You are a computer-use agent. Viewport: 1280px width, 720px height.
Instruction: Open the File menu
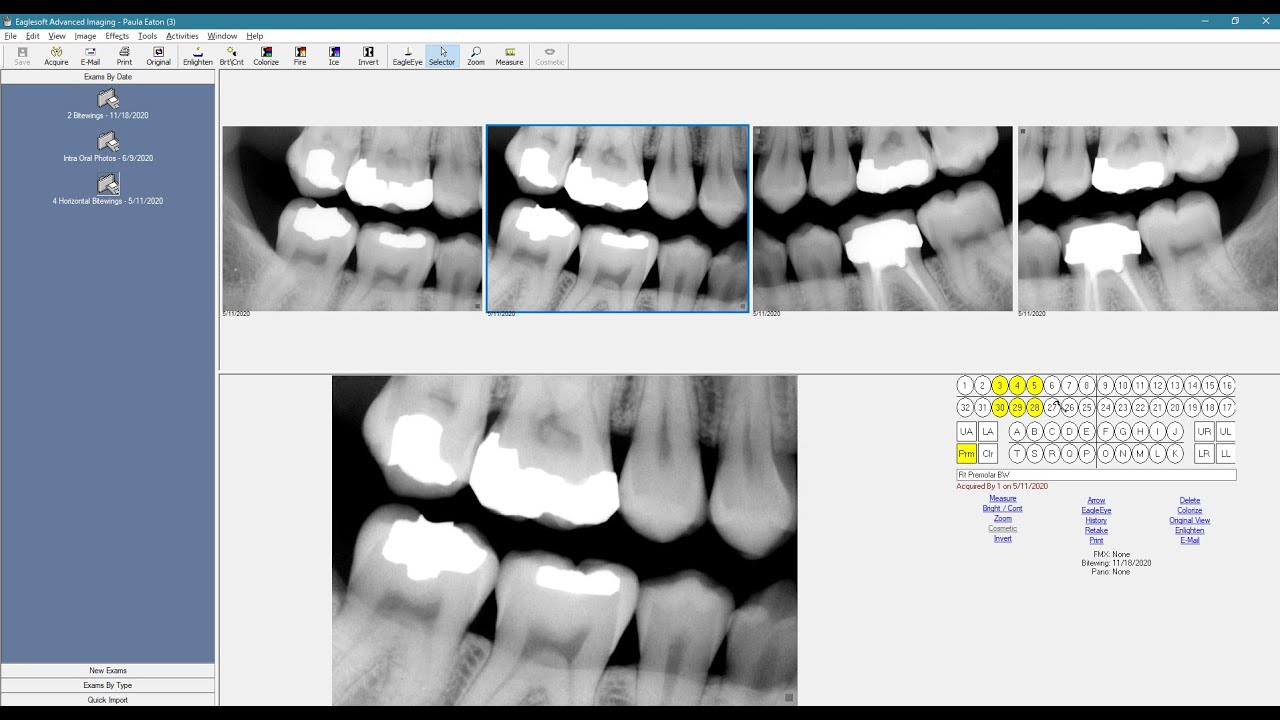tap(10, 36)
